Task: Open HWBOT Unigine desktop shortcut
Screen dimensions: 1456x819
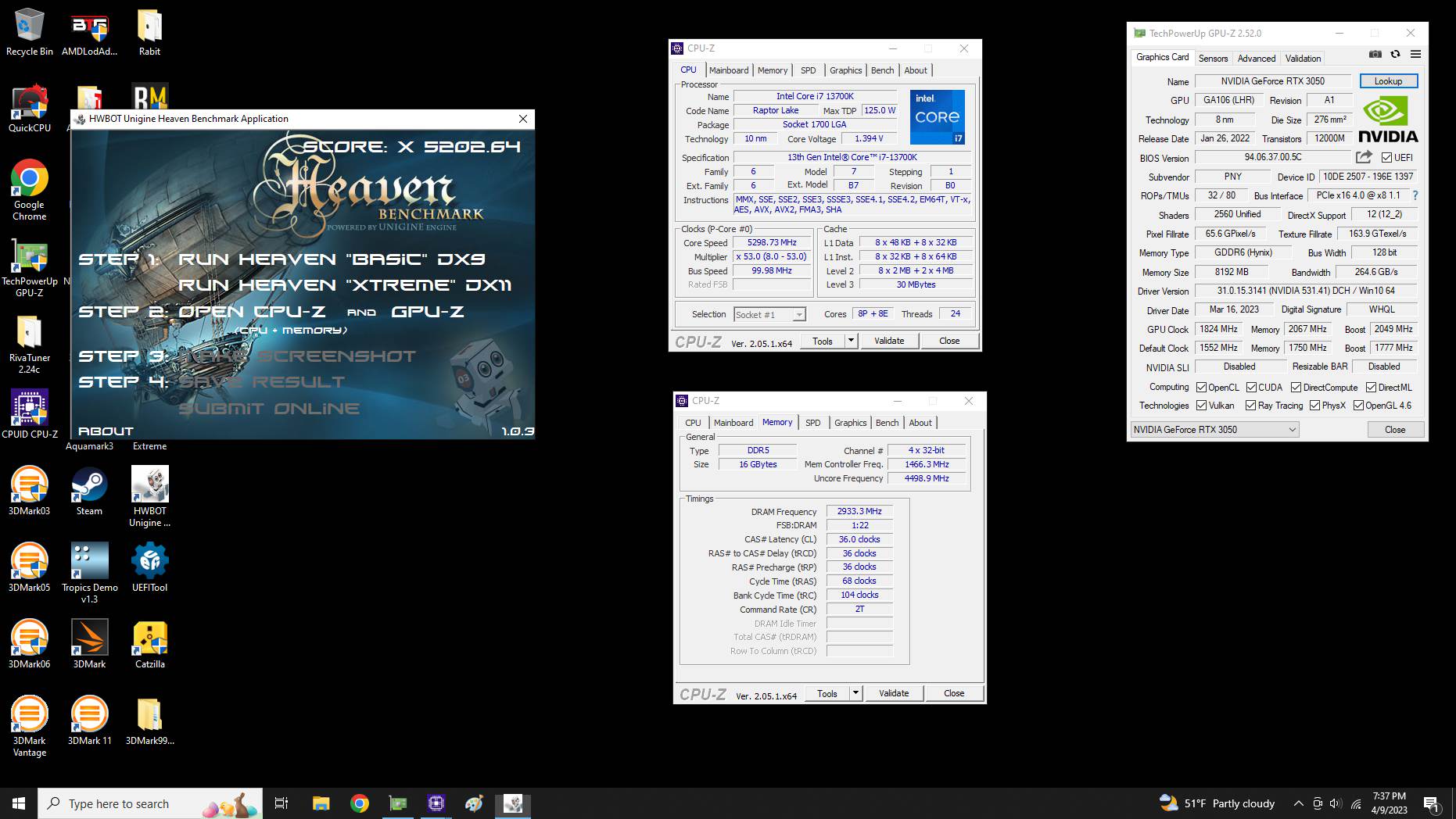Action: [149, 496]
